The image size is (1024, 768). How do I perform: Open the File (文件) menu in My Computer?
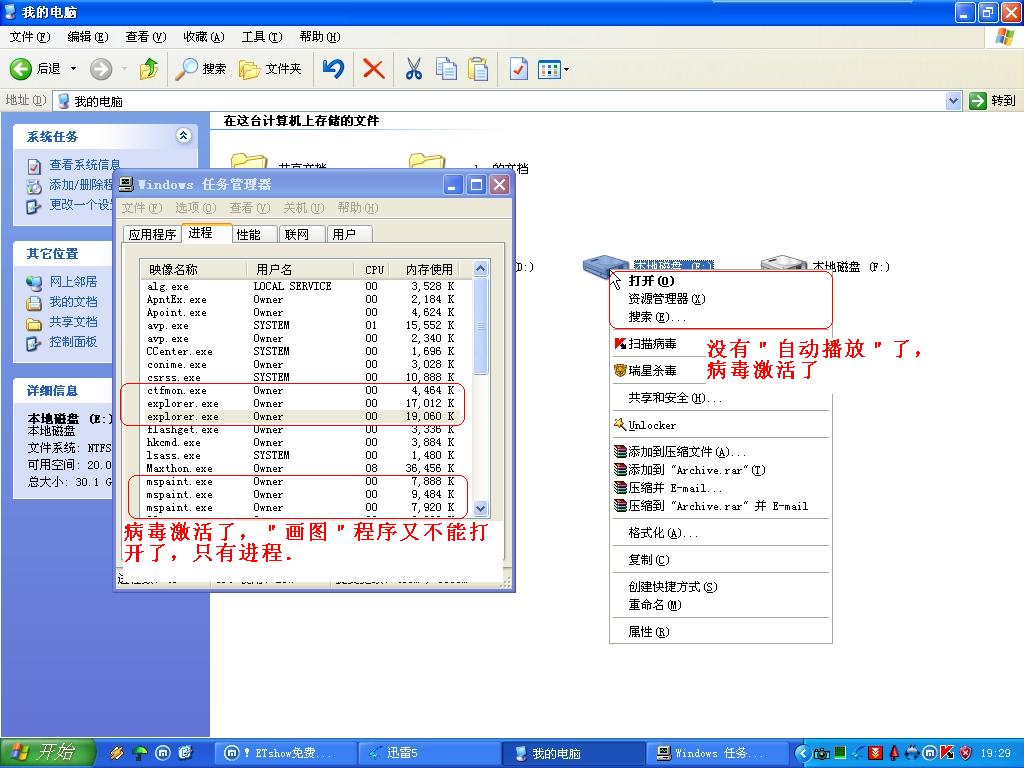[29, 37]
